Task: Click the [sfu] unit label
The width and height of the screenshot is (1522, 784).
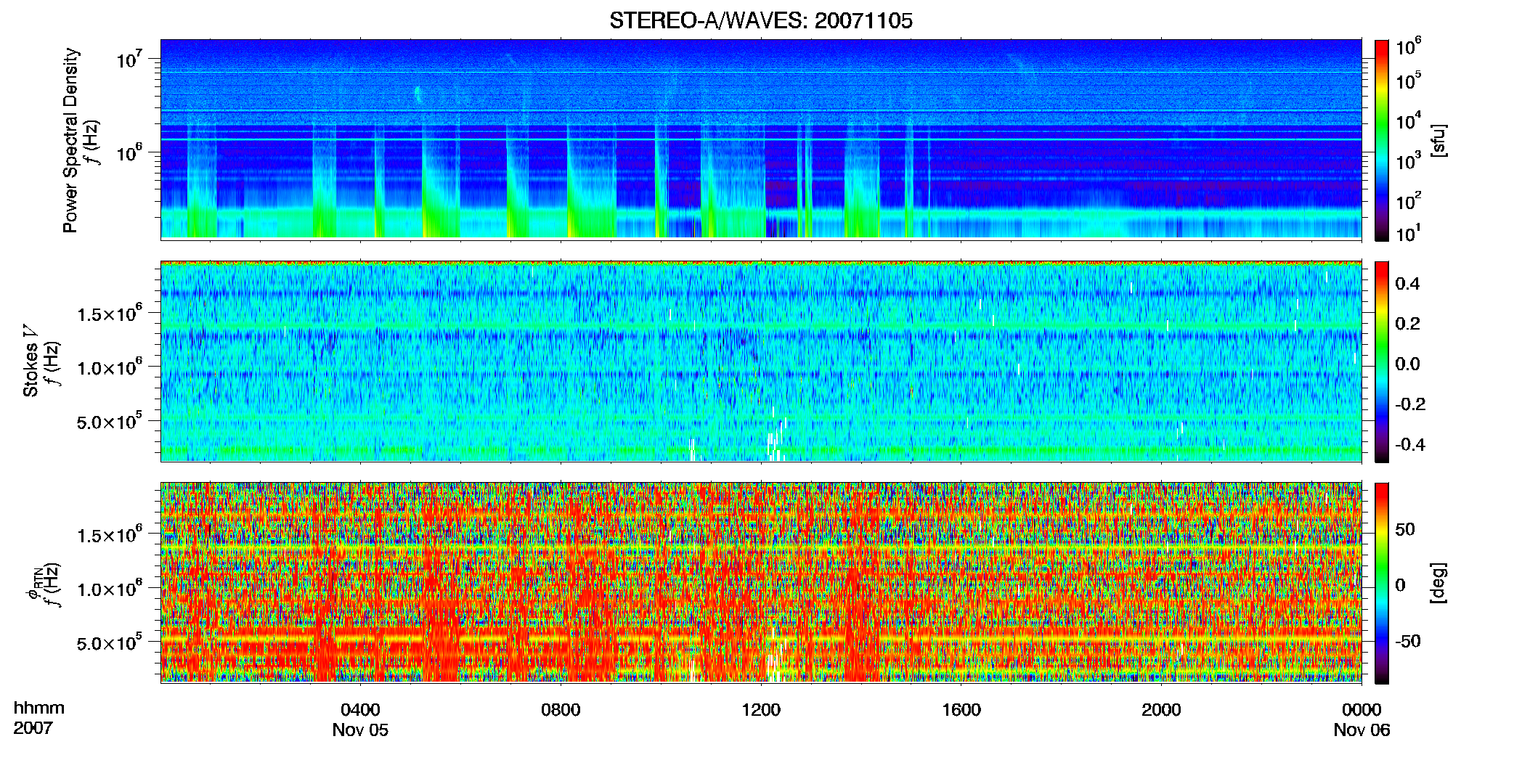Action: (x=1438, y=140)
